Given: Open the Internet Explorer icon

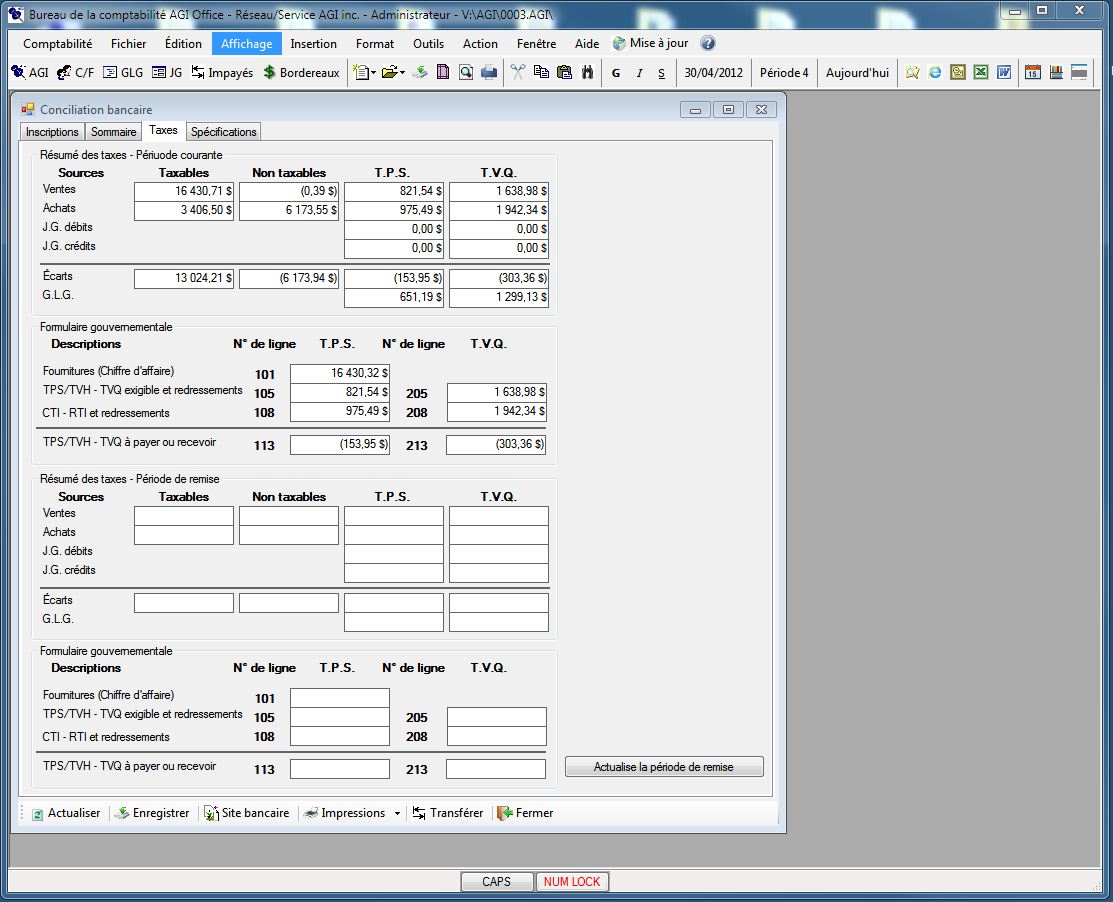Looking at the screenshot, I should click(x=935, y=72).
